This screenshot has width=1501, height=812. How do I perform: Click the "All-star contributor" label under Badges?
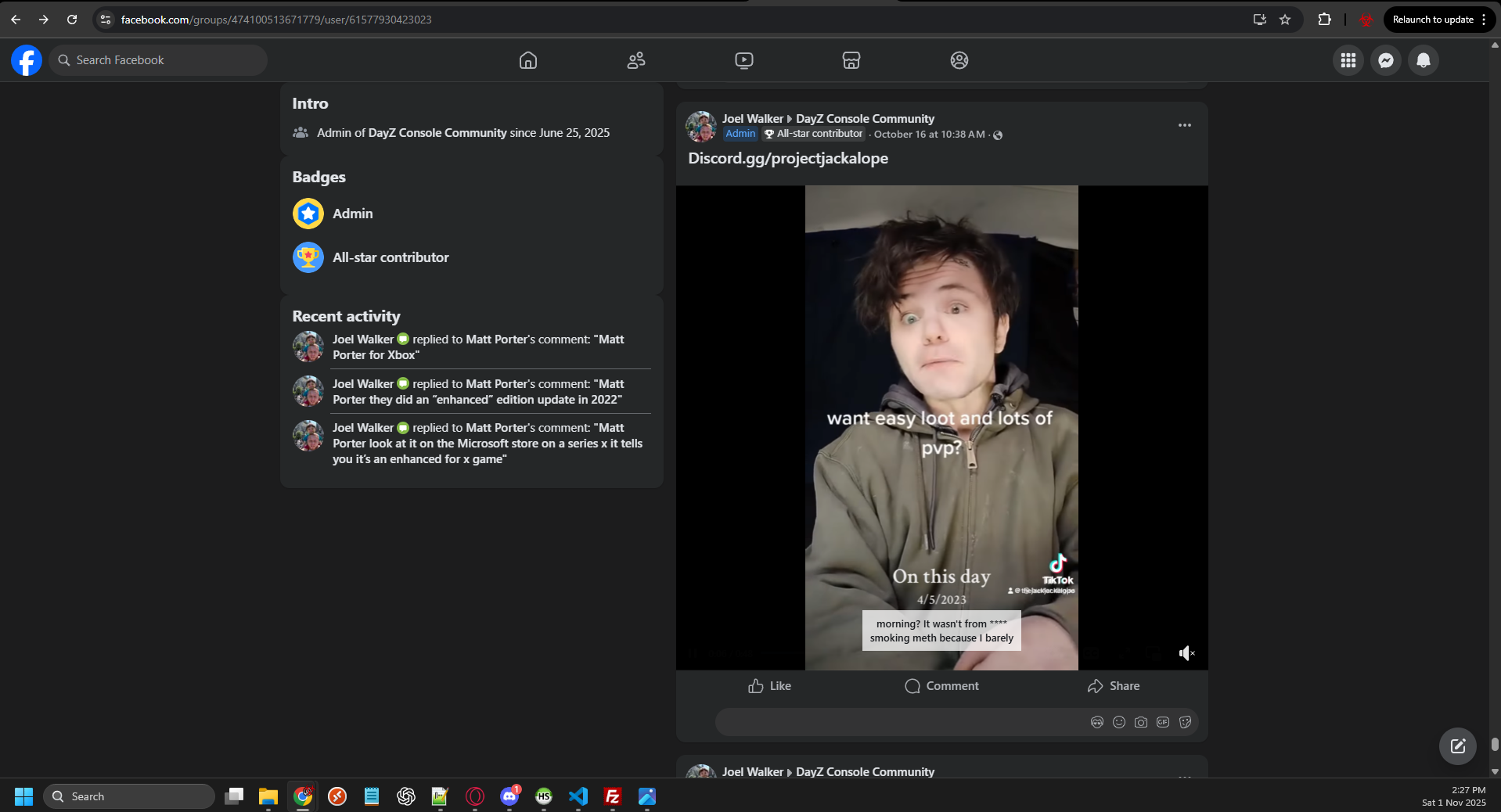(x=391, y=257)
